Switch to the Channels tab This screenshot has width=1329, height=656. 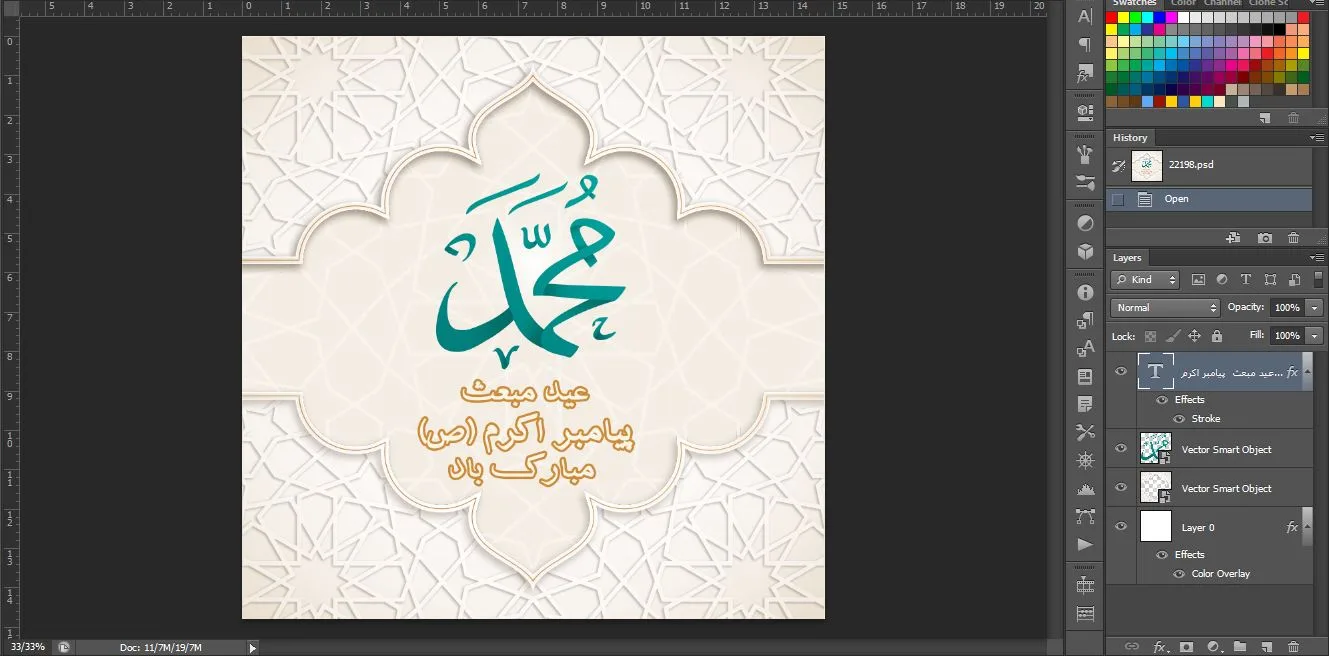click(1222, 3)
